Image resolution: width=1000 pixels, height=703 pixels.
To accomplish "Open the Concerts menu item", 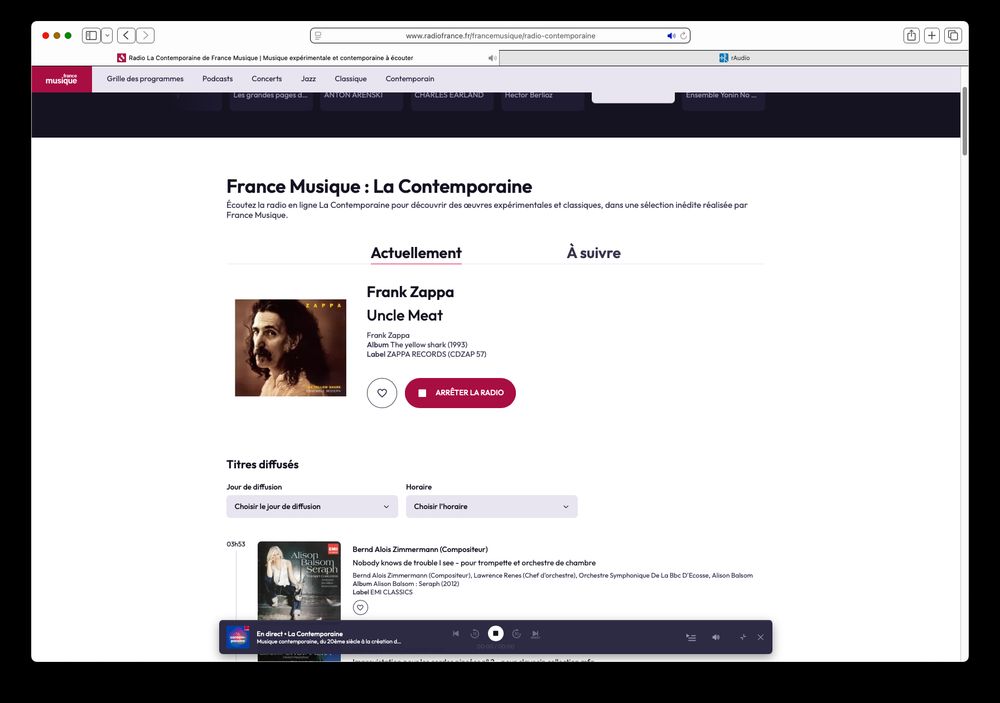I will click(266, 78).
